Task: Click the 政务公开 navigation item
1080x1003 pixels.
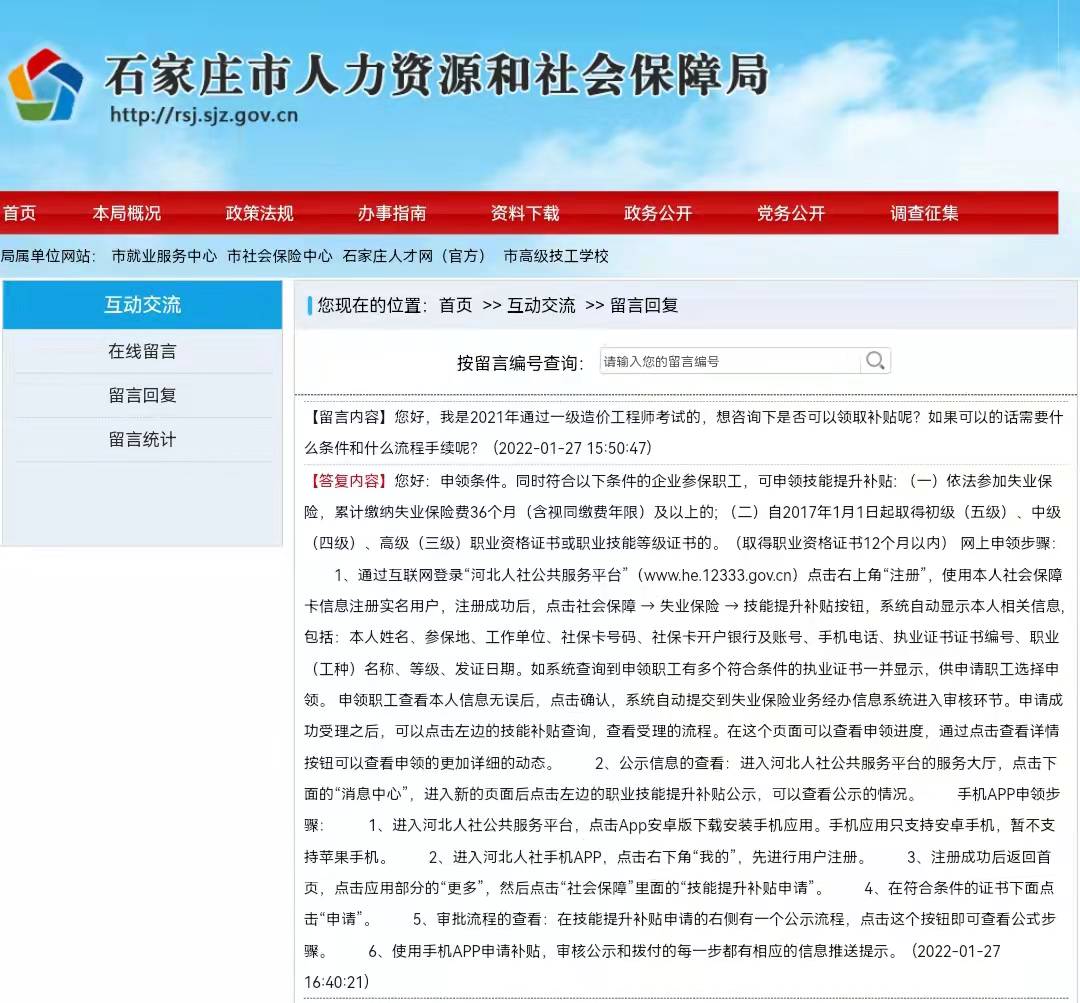Action: tap(658, 213)
